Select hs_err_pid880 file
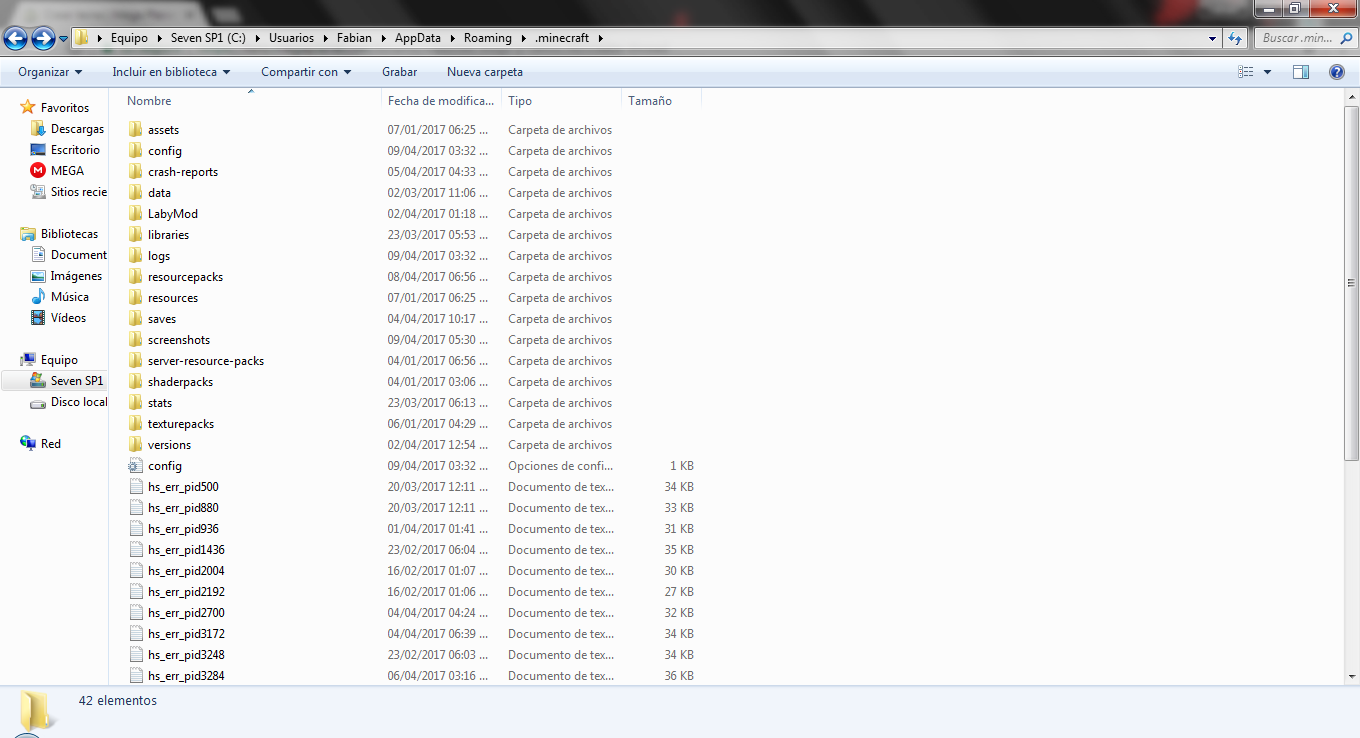1360x738 pixels. pos(183,508)
